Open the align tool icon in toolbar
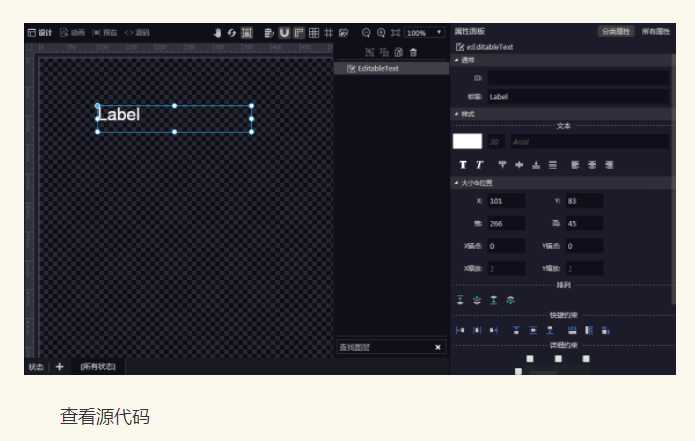Image resolution: width=695 pixels, height=441 pixels. point(269,33)
